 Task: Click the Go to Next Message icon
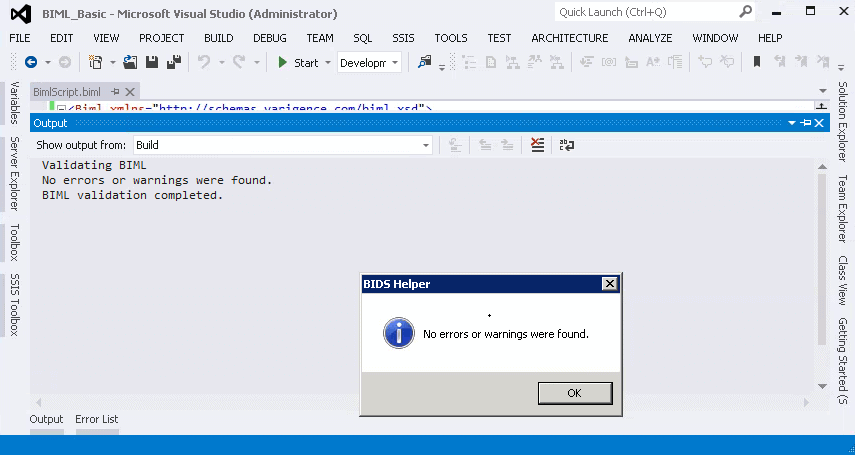(x=507, y=145)
